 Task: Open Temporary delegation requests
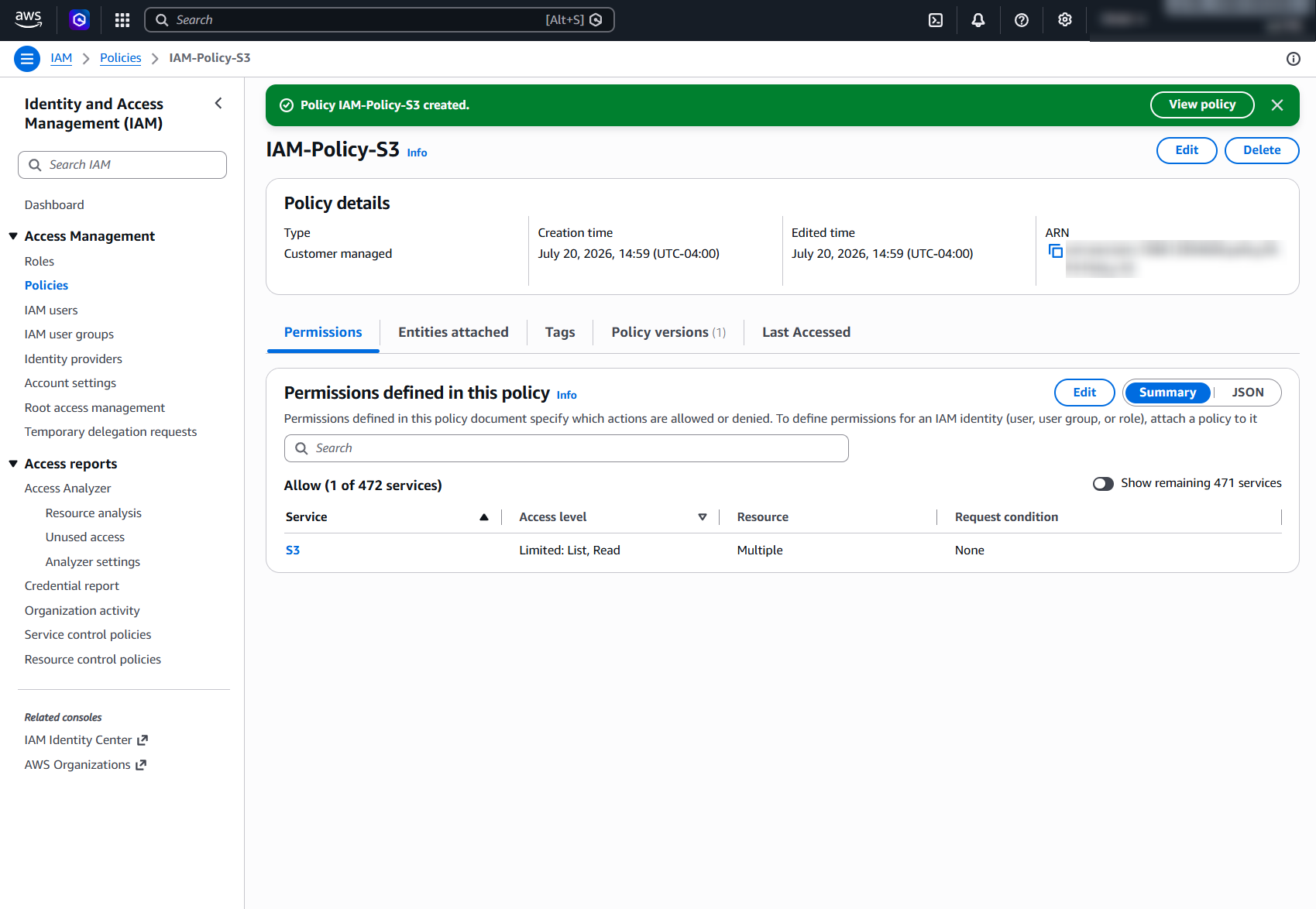[111, 432]
